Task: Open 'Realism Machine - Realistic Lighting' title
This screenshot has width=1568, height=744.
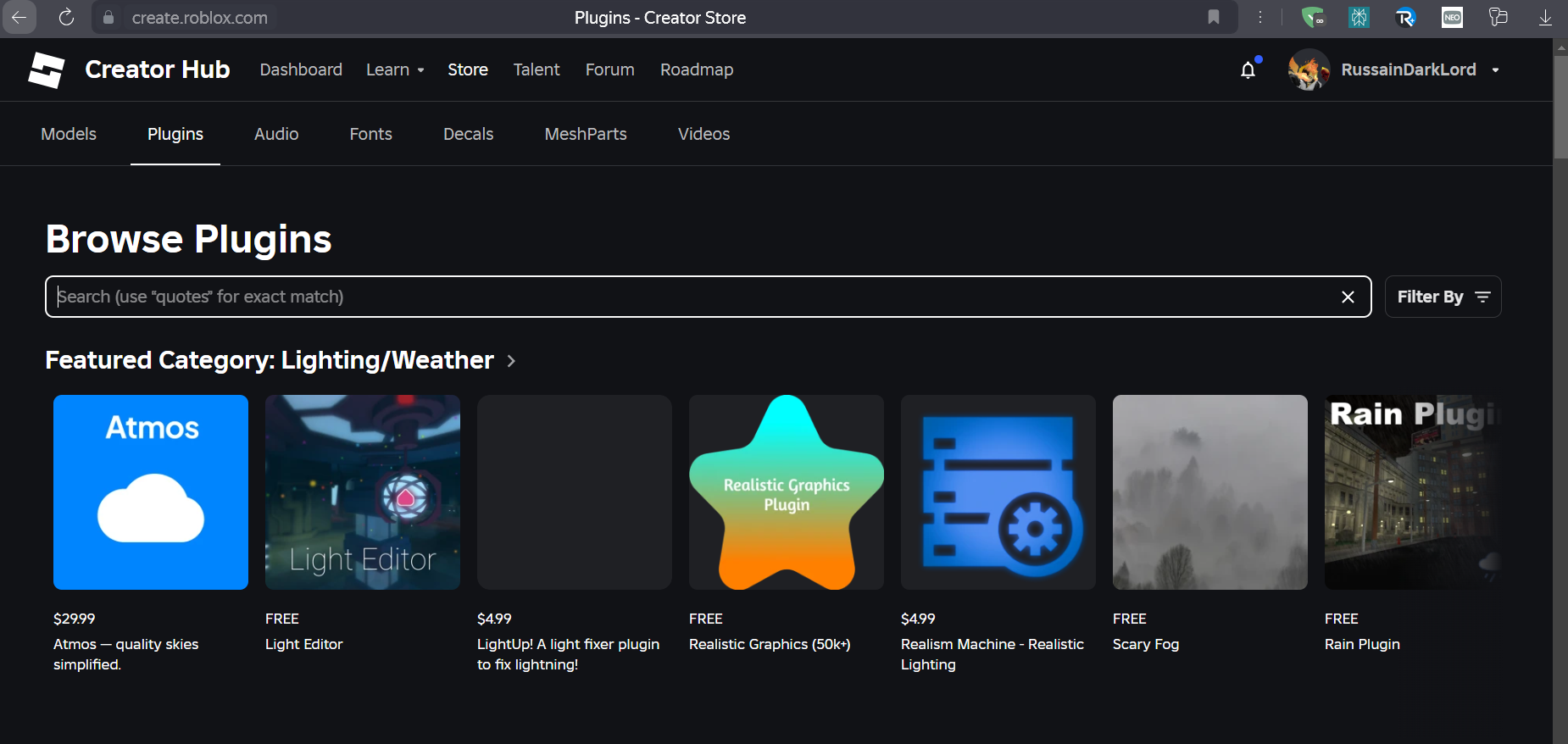Action: [993, 654]
